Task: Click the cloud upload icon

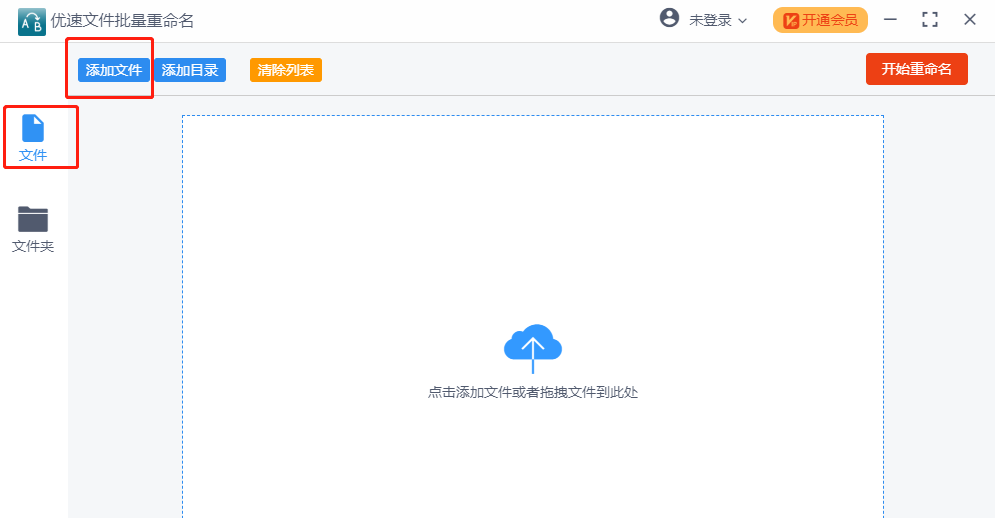Action: click(x=533, y=349)
